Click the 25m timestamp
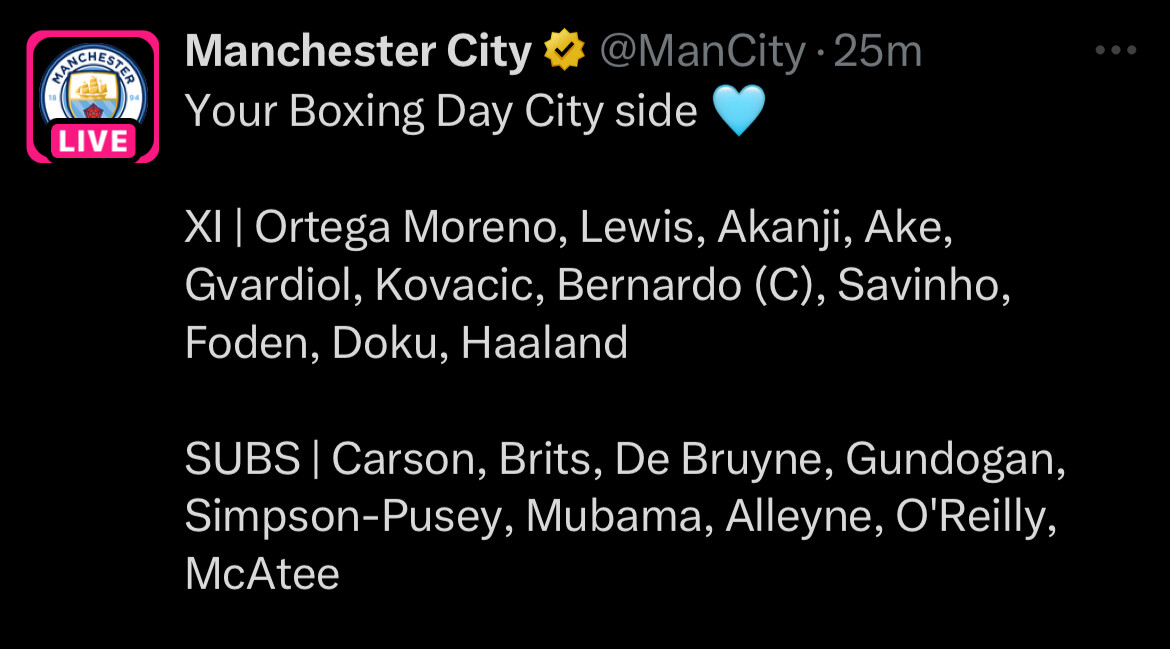The image size is (1170, 649). [878, 51]
